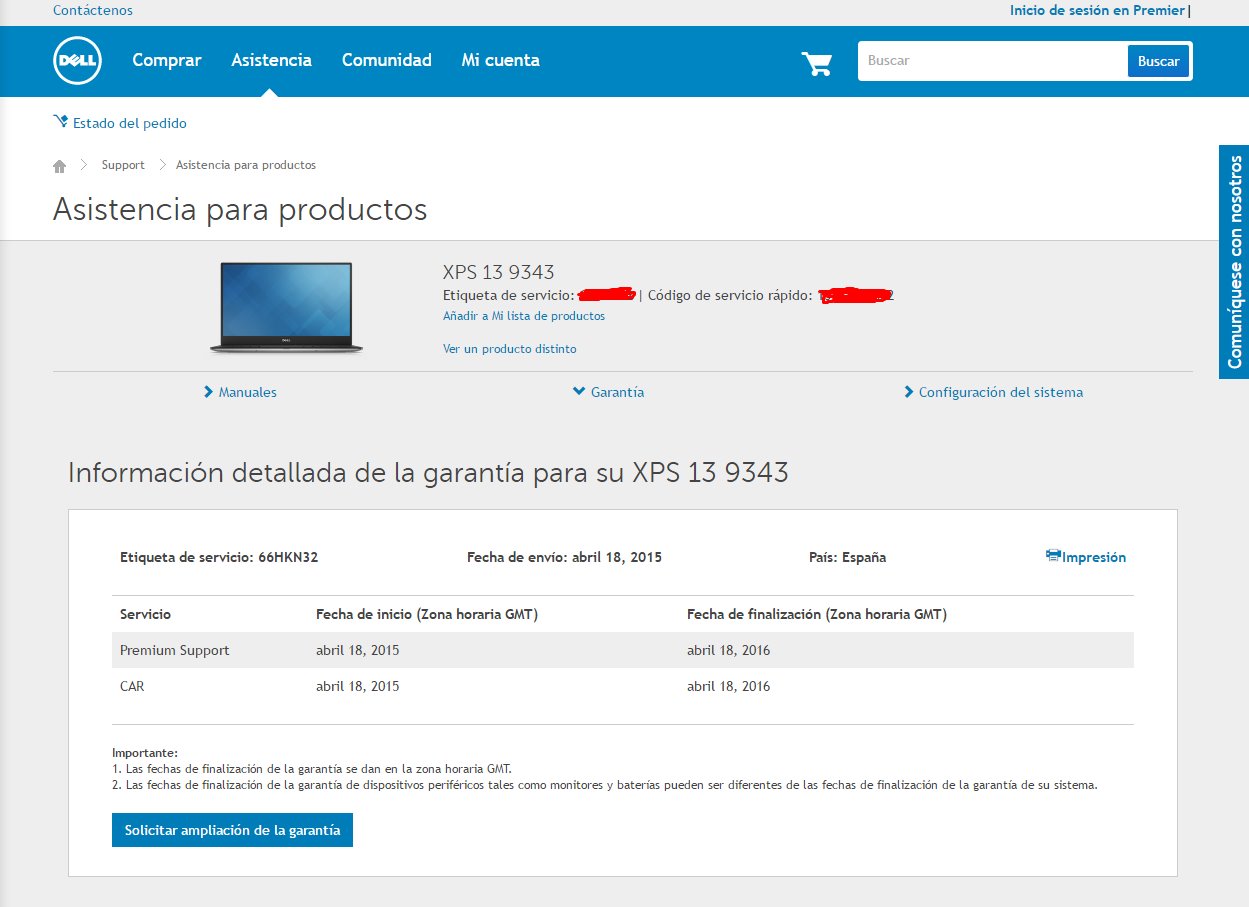Click CAR end date abril 18, 2016
Image resolution: width=1249 pixels, height=907 pixels.
click(729, 686)
